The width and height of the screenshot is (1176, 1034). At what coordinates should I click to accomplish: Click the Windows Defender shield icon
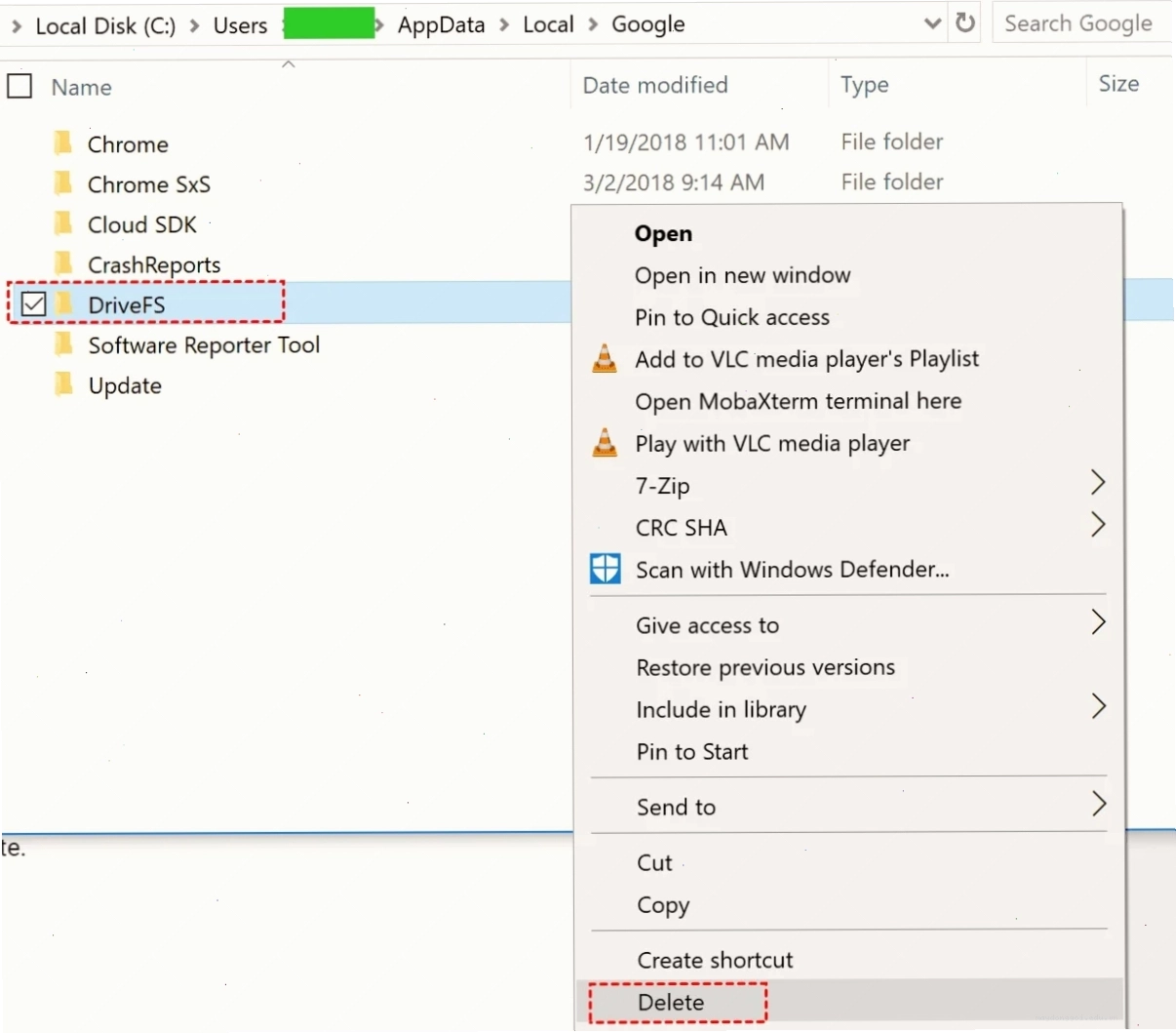click(x=605, y=569)
